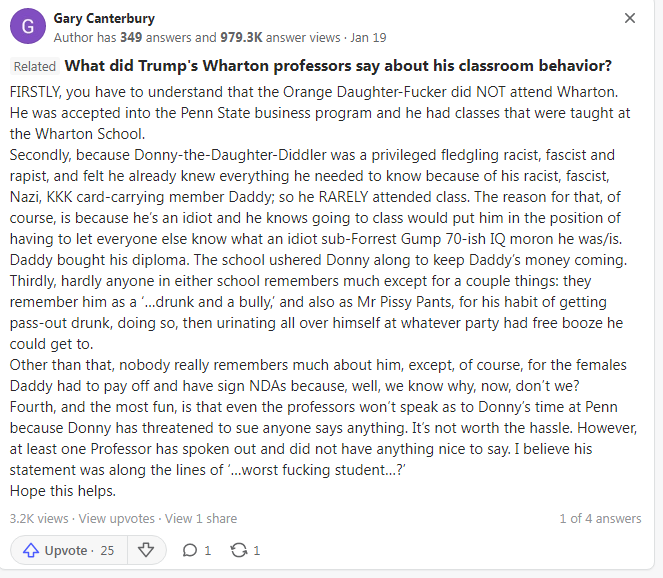
Task: Click the comment count next to bubble
Action: click(x=208, y=550)
